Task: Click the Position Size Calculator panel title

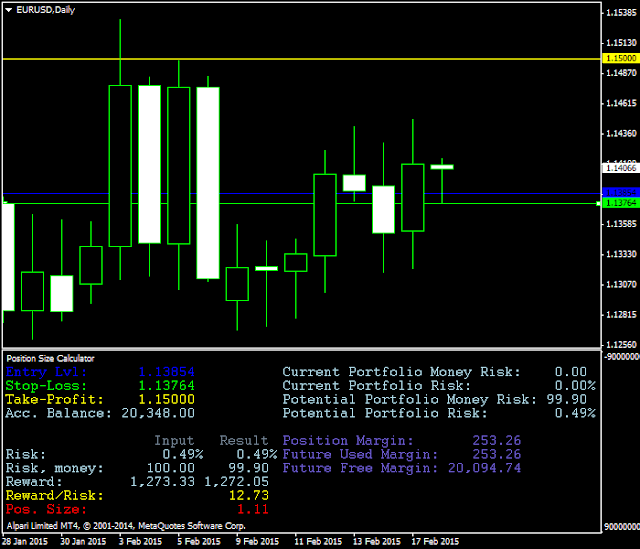Action: [x=50, y=358]
